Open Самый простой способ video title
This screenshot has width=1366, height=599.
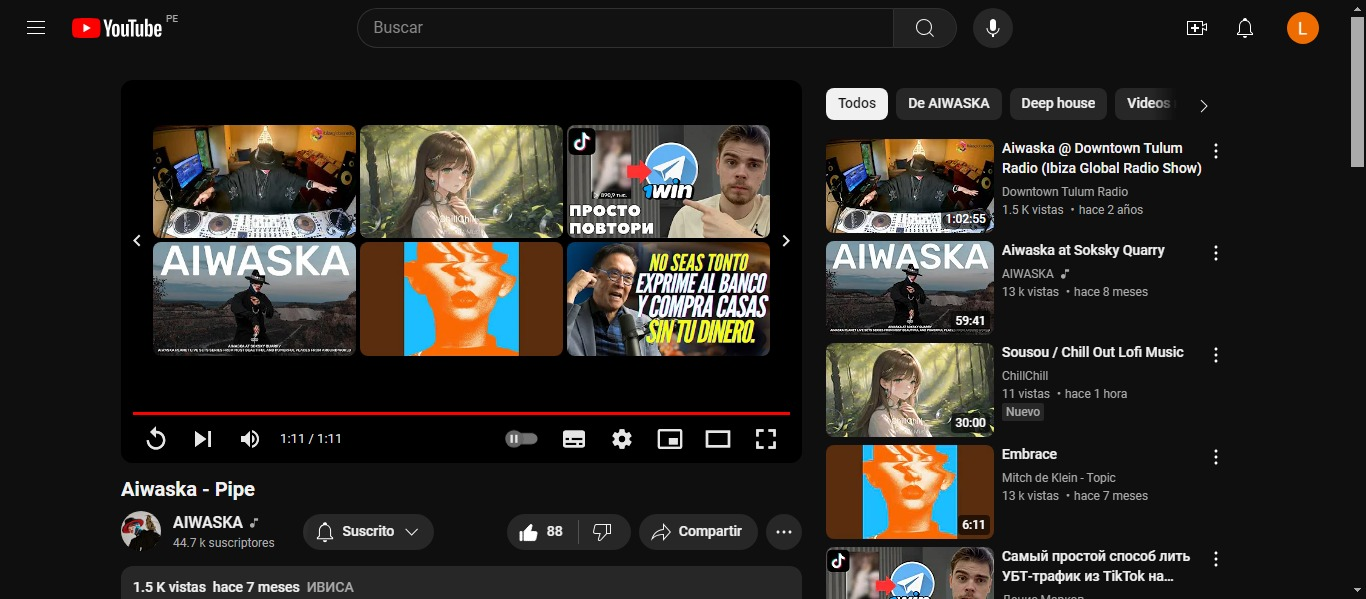[1096, 567]
